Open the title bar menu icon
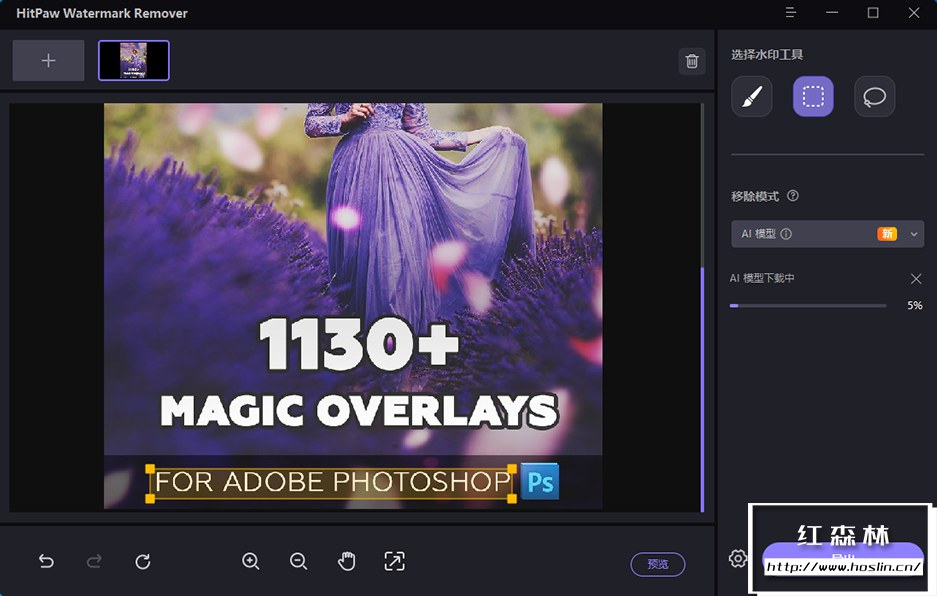 [791, 13]
